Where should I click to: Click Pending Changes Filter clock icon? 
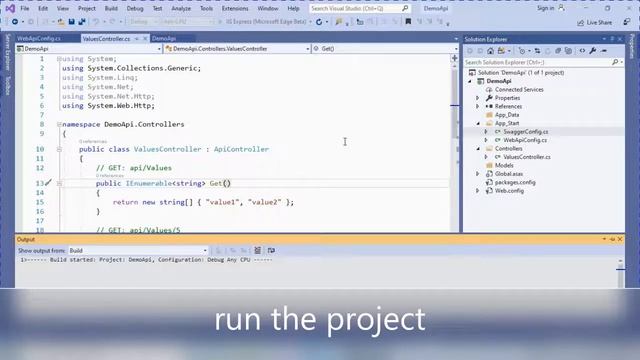tap(522, 51)
